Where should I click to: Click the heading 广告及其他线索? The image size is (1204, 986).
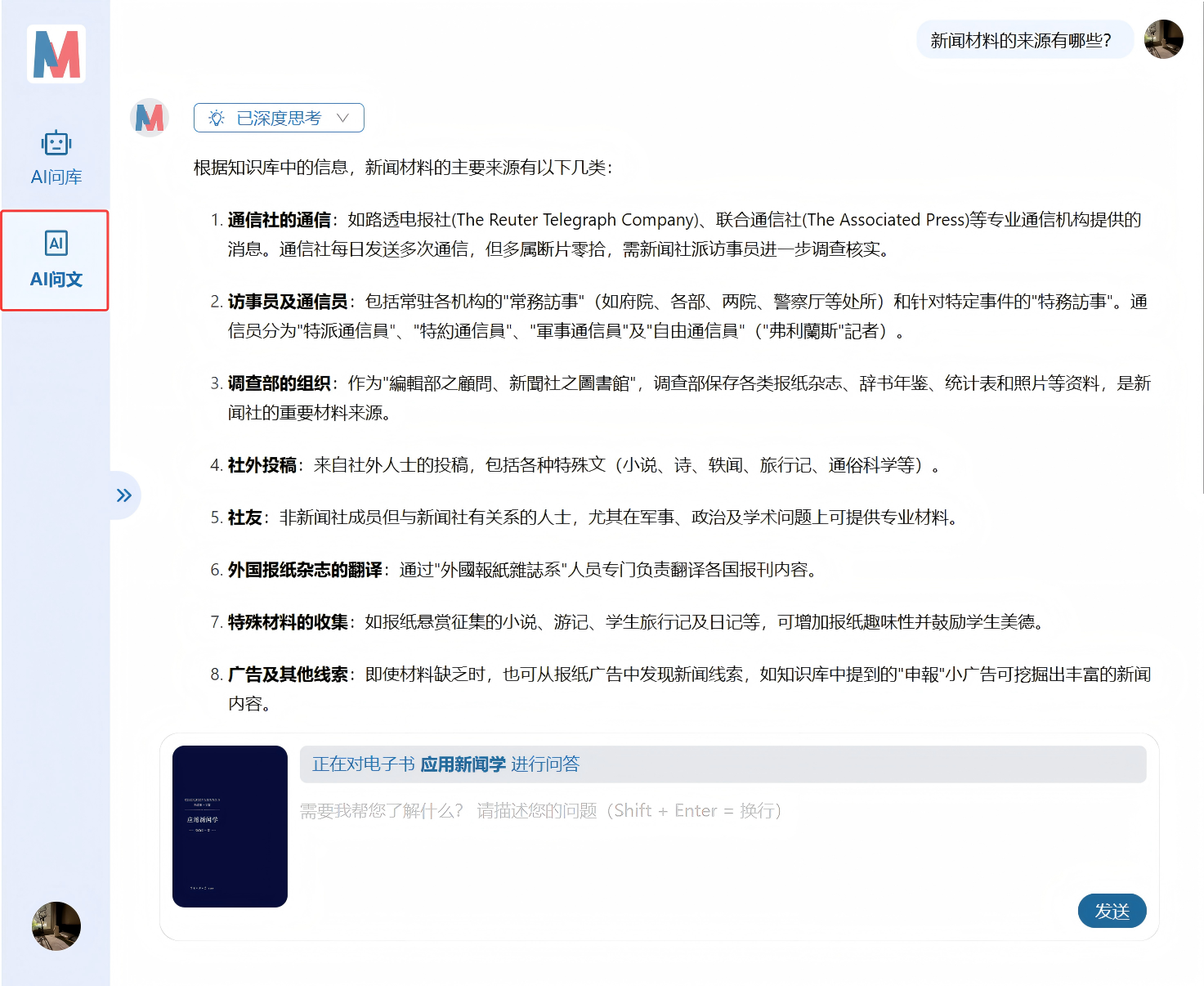(288, 675)
